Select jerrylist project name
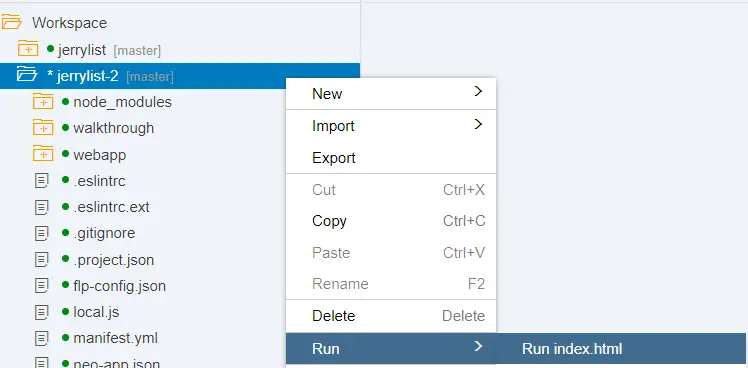The image size is (748, 368). pos(82,50)
